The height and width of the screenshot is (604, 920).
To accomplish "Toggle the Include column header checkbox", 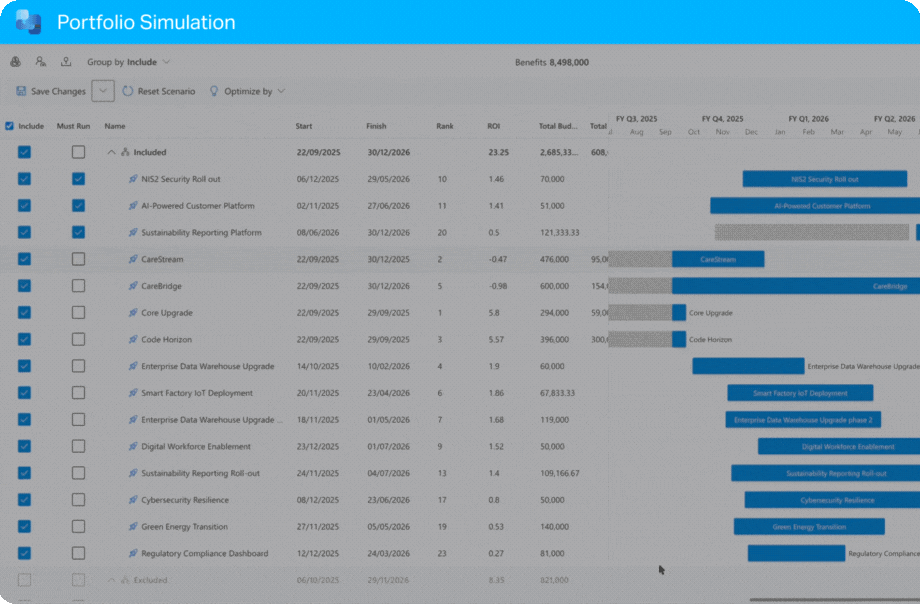I will (10, 127).
